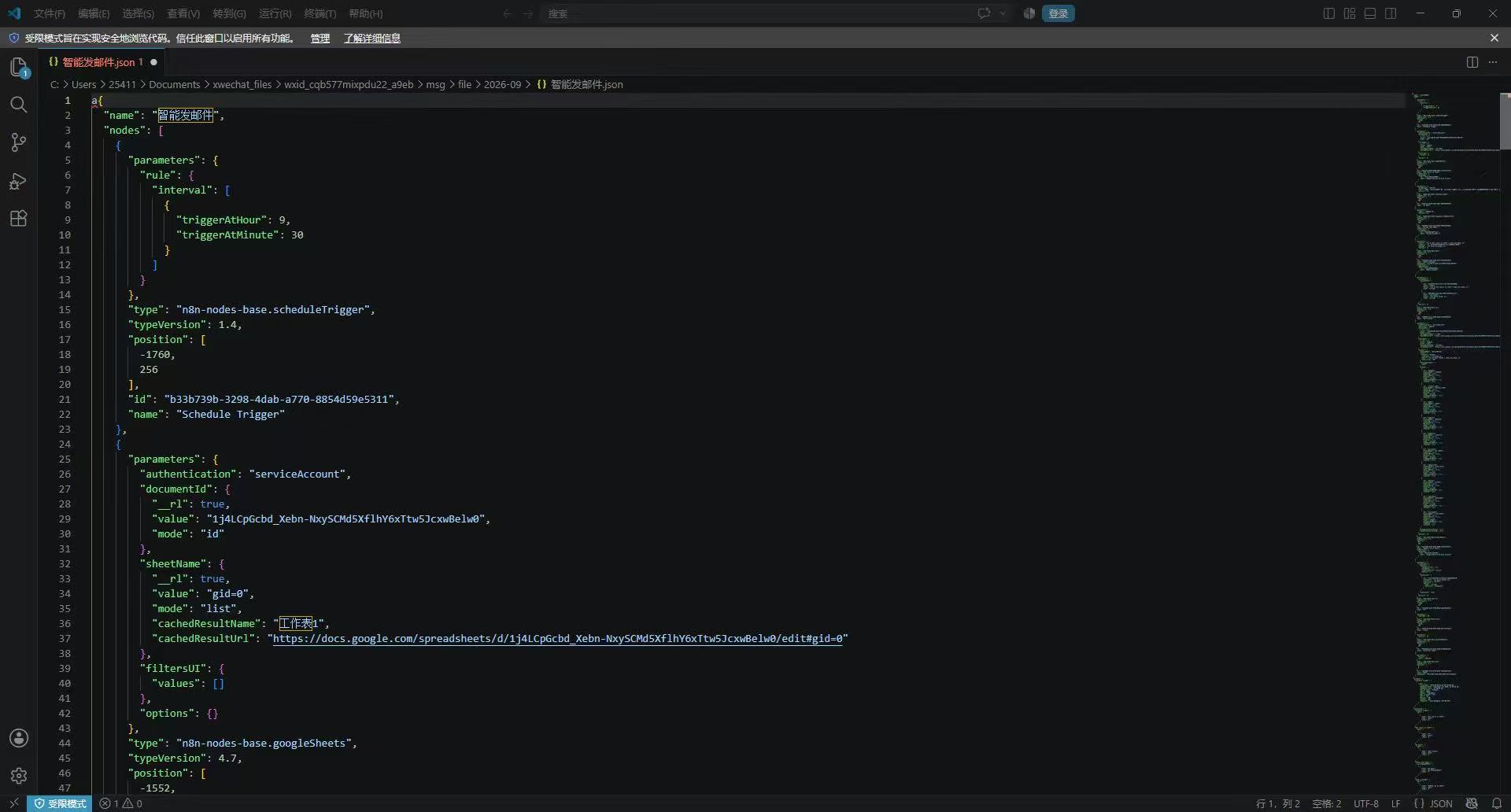Open the Search view in activity bar
This screenshot has width=1511, height=812.
pyautogui.click(x=19, y=105)
